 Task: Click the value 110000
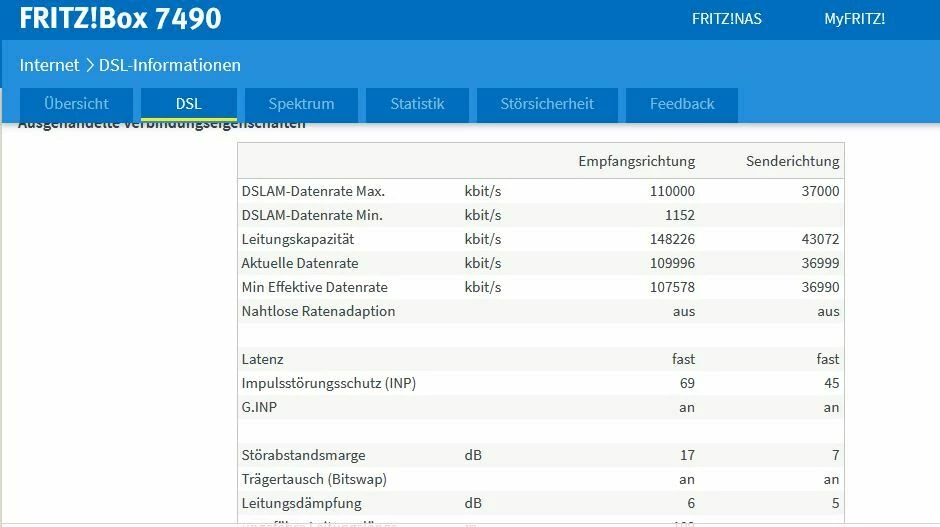click(672, 191)
